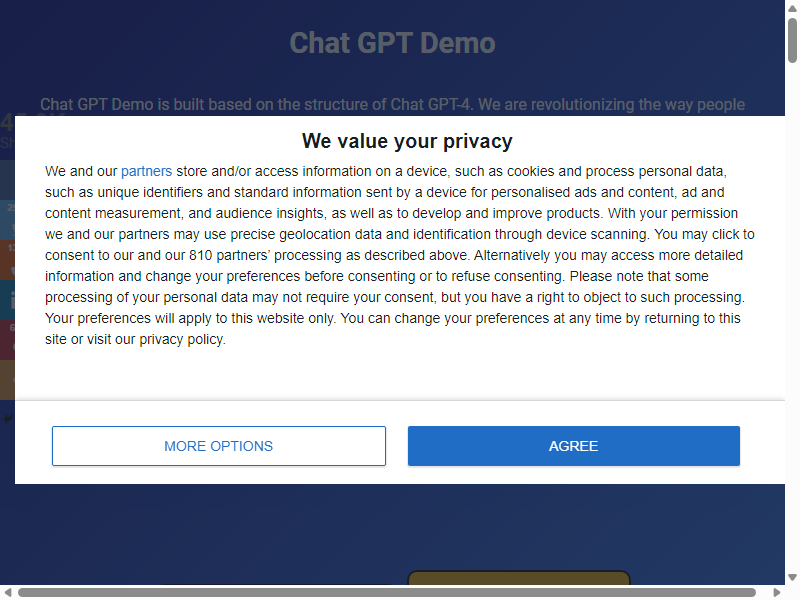Click the share sidebar hide arrow
This screenshot has height=600, width=800.
[7, 419]
